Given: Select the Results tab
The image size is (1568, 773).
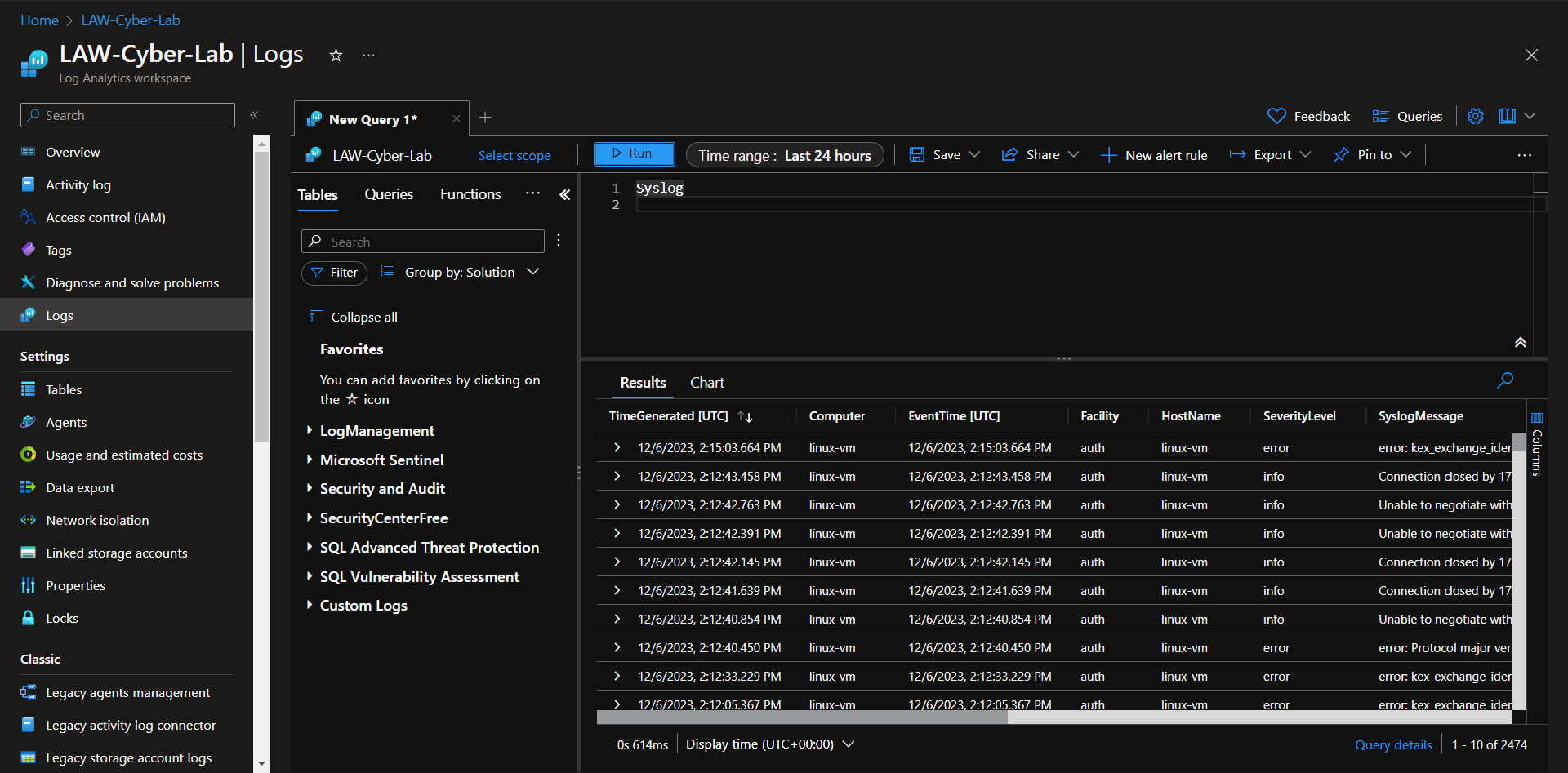Looking at the screenshot, I should (643, 383).
